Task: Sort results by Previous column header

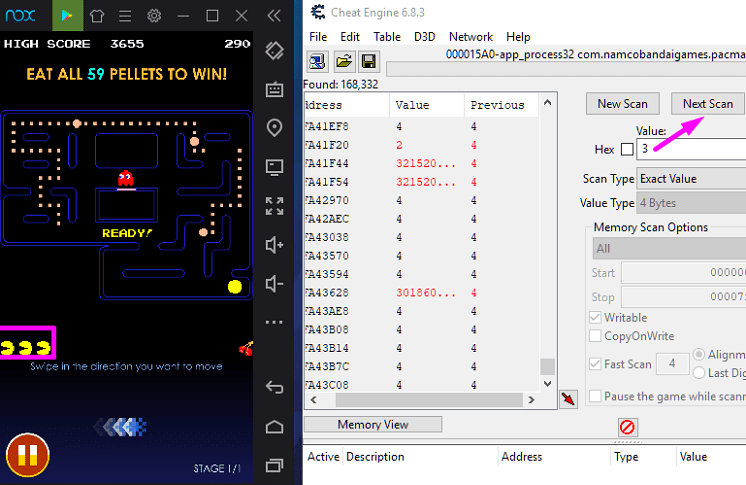Action: coord(501,105)
